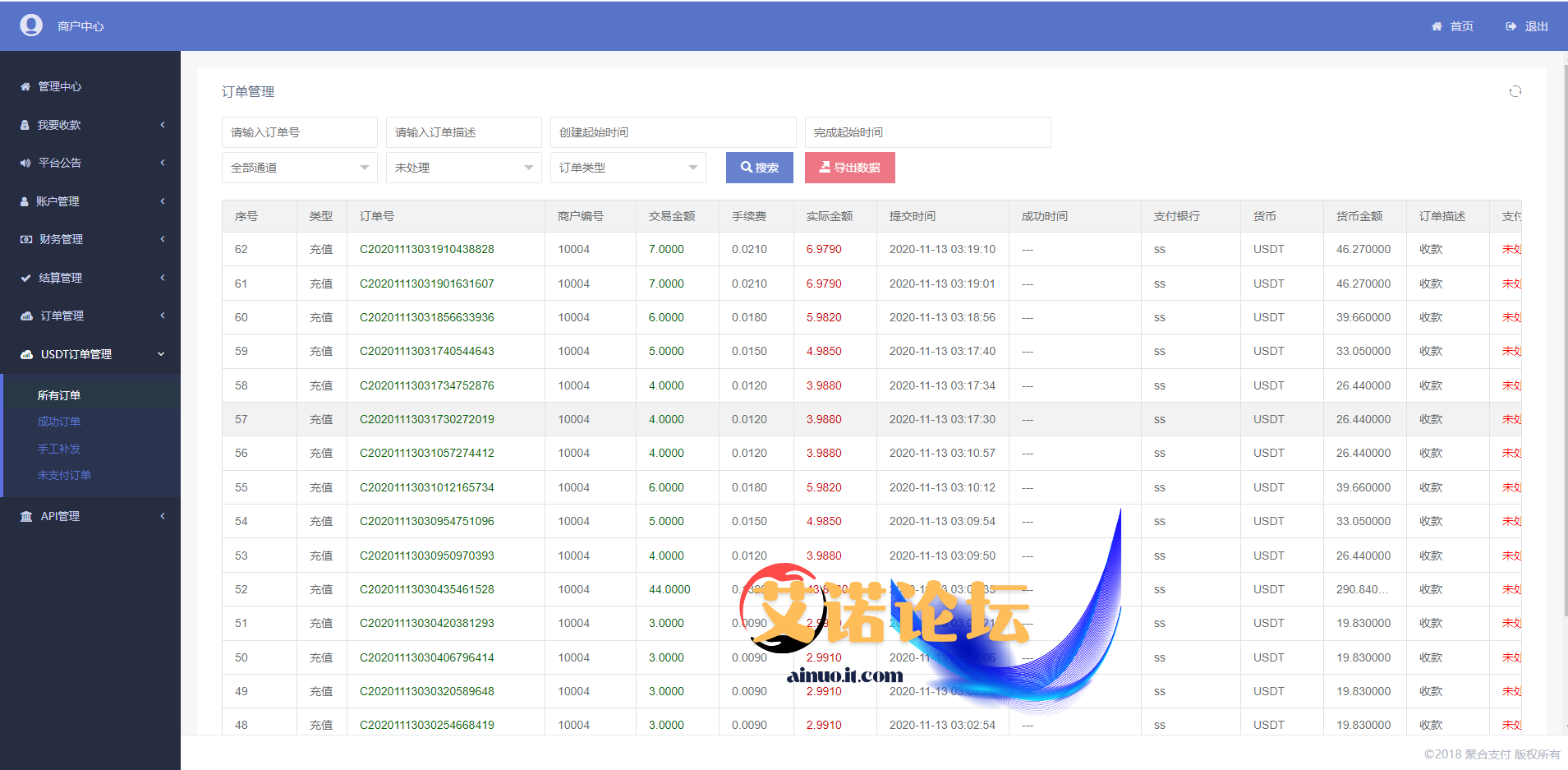
Task: Click order number C20201113031012165734
Action: tap(427, 487)
